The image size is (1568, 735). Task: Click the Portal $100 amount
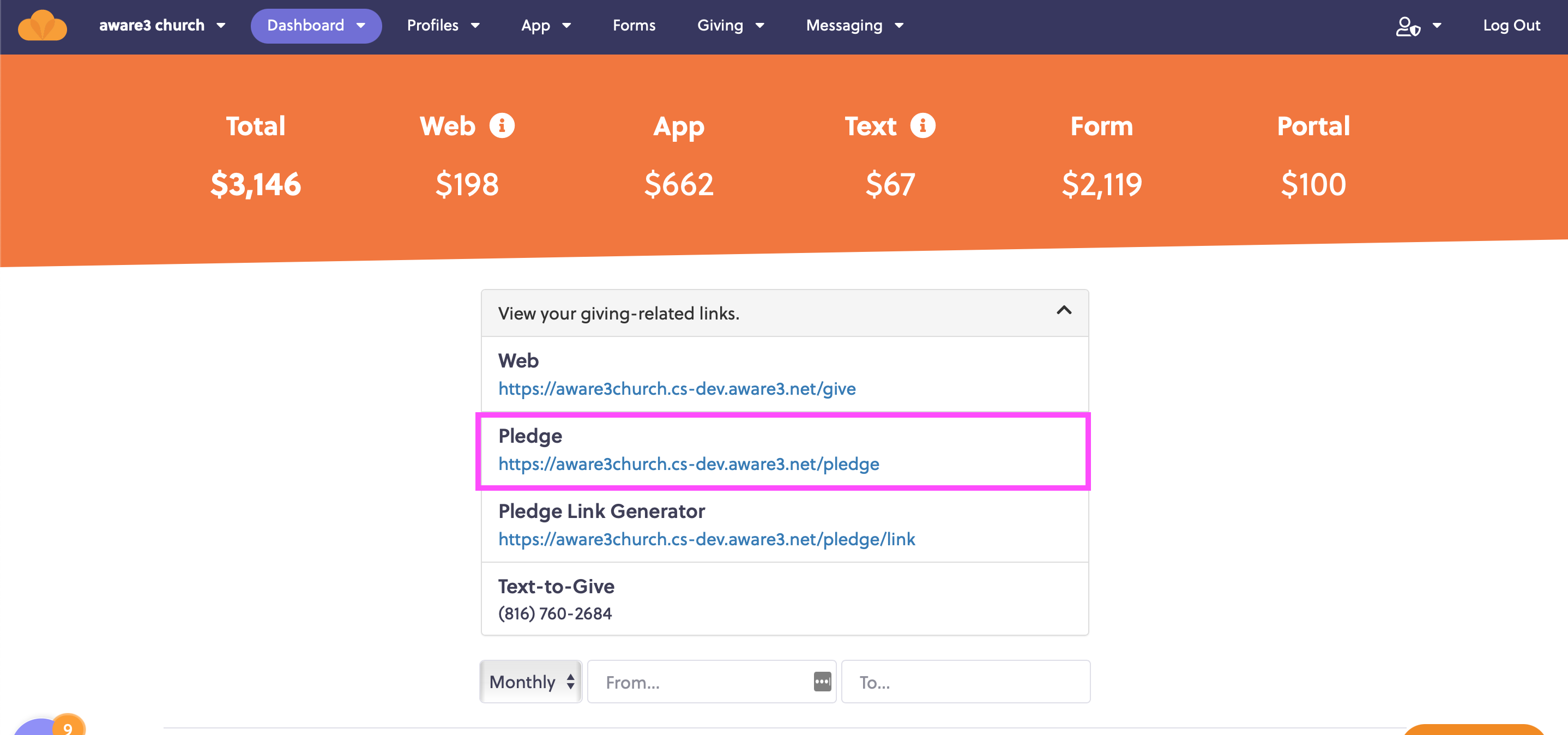1313,184
